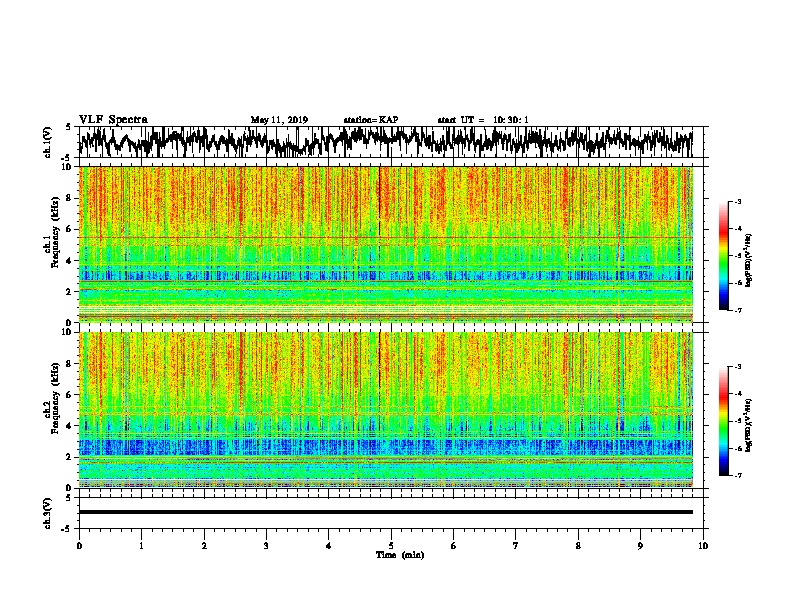Click the ch.2 spectrogram plot

[386, 410]
